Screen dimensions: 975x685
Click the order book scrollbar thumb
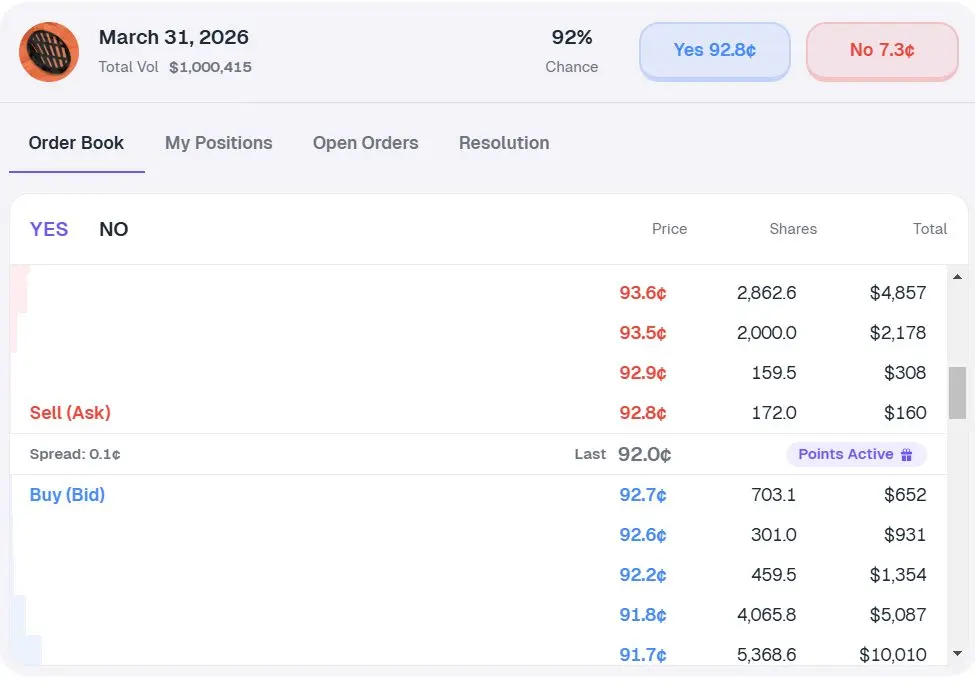click(x=957, y=392)
